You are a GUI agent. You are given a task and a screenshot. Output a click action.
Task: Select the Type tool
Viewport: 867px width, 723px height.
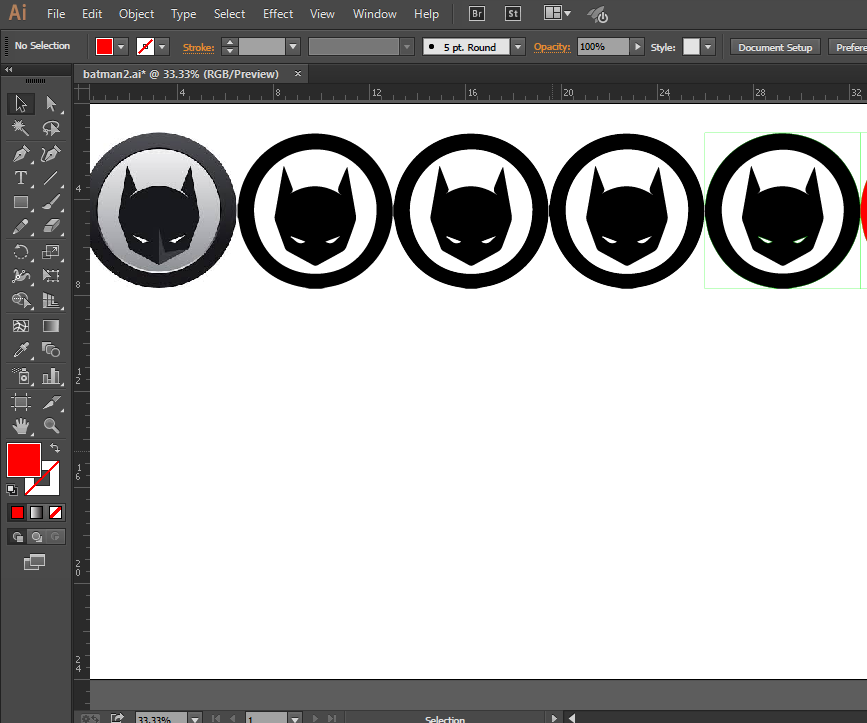tap(20, 178)
